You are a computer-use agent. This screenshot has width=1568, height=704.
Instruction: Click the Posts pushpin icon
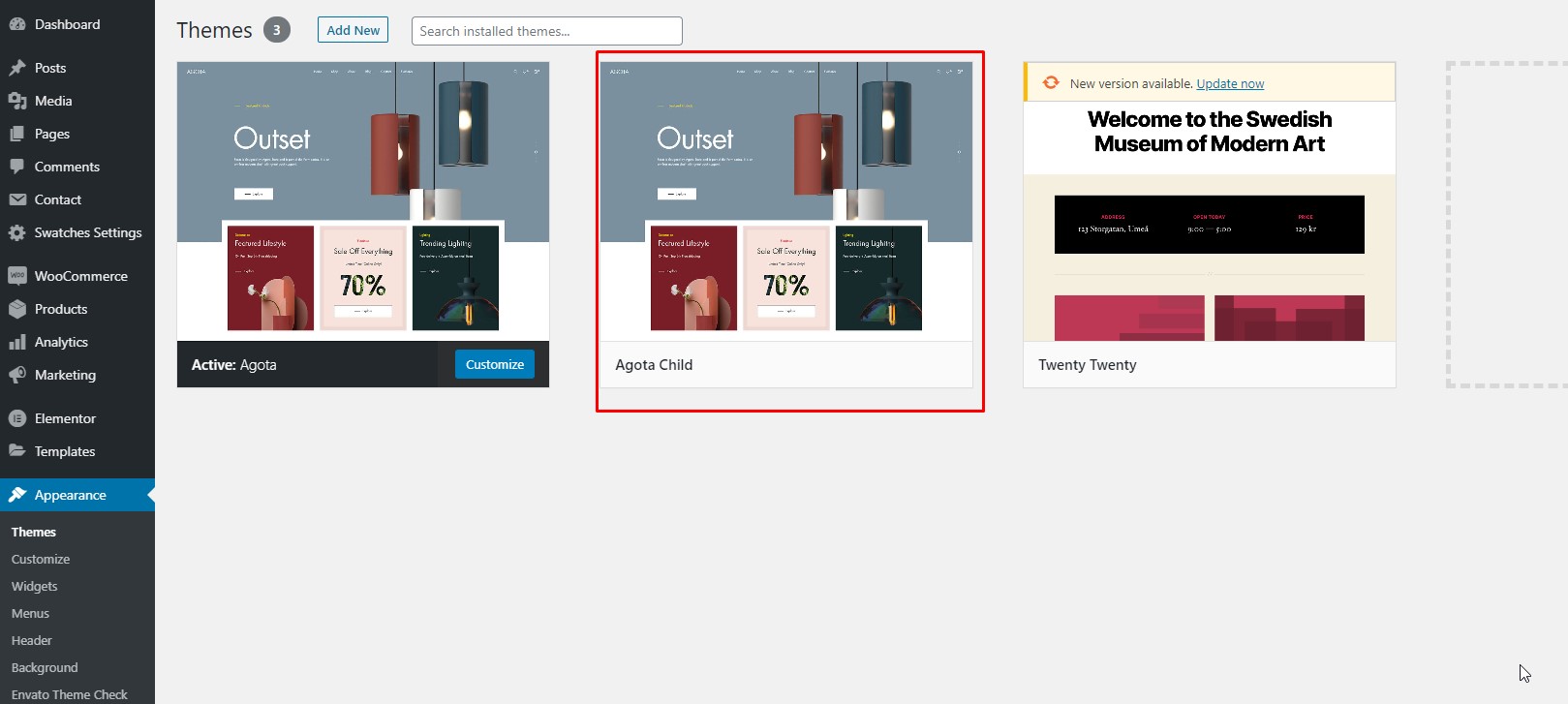click(17, 68)
